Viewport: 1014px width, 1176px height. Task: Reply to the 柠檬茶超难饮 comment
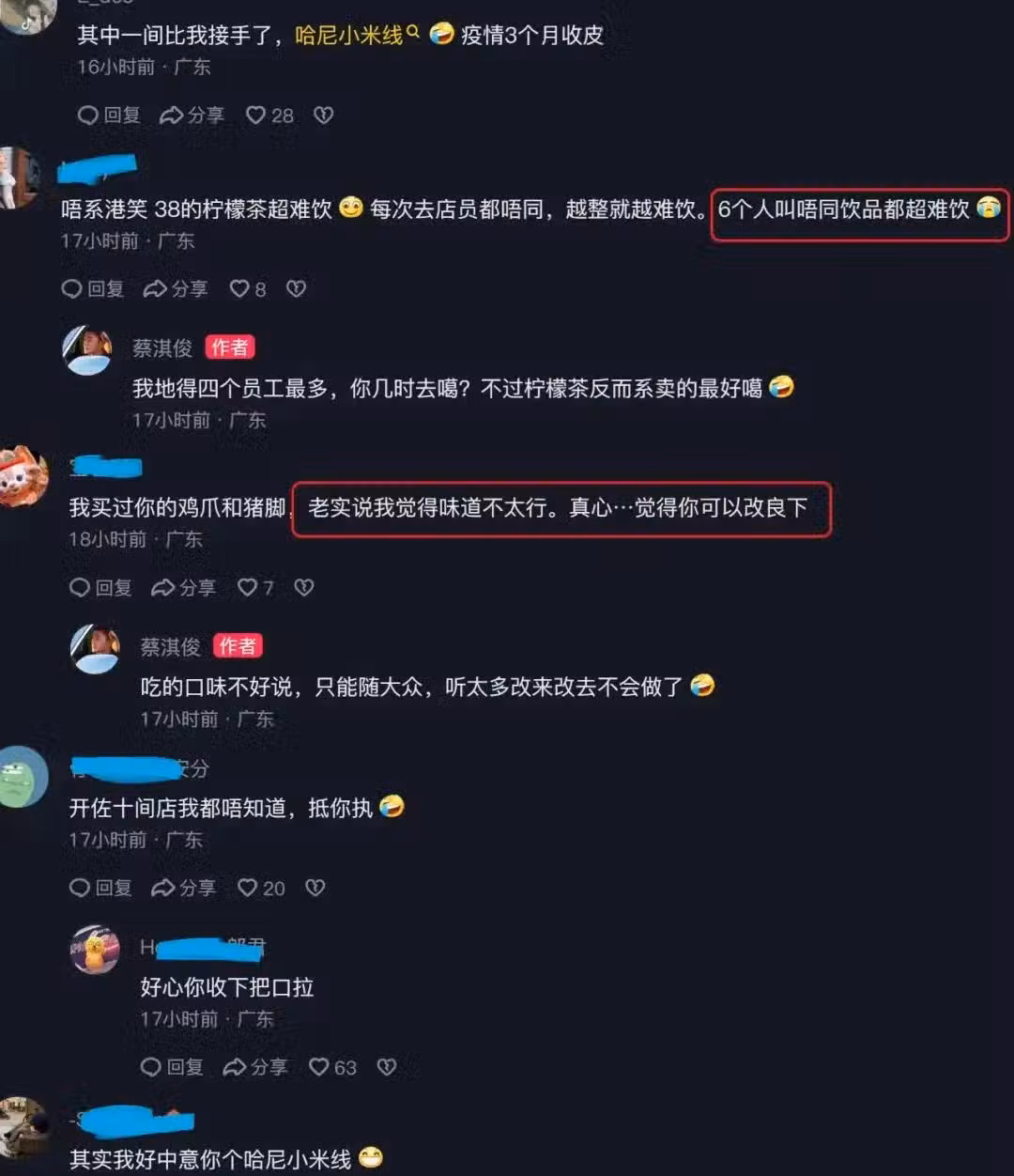pos(93,289)
